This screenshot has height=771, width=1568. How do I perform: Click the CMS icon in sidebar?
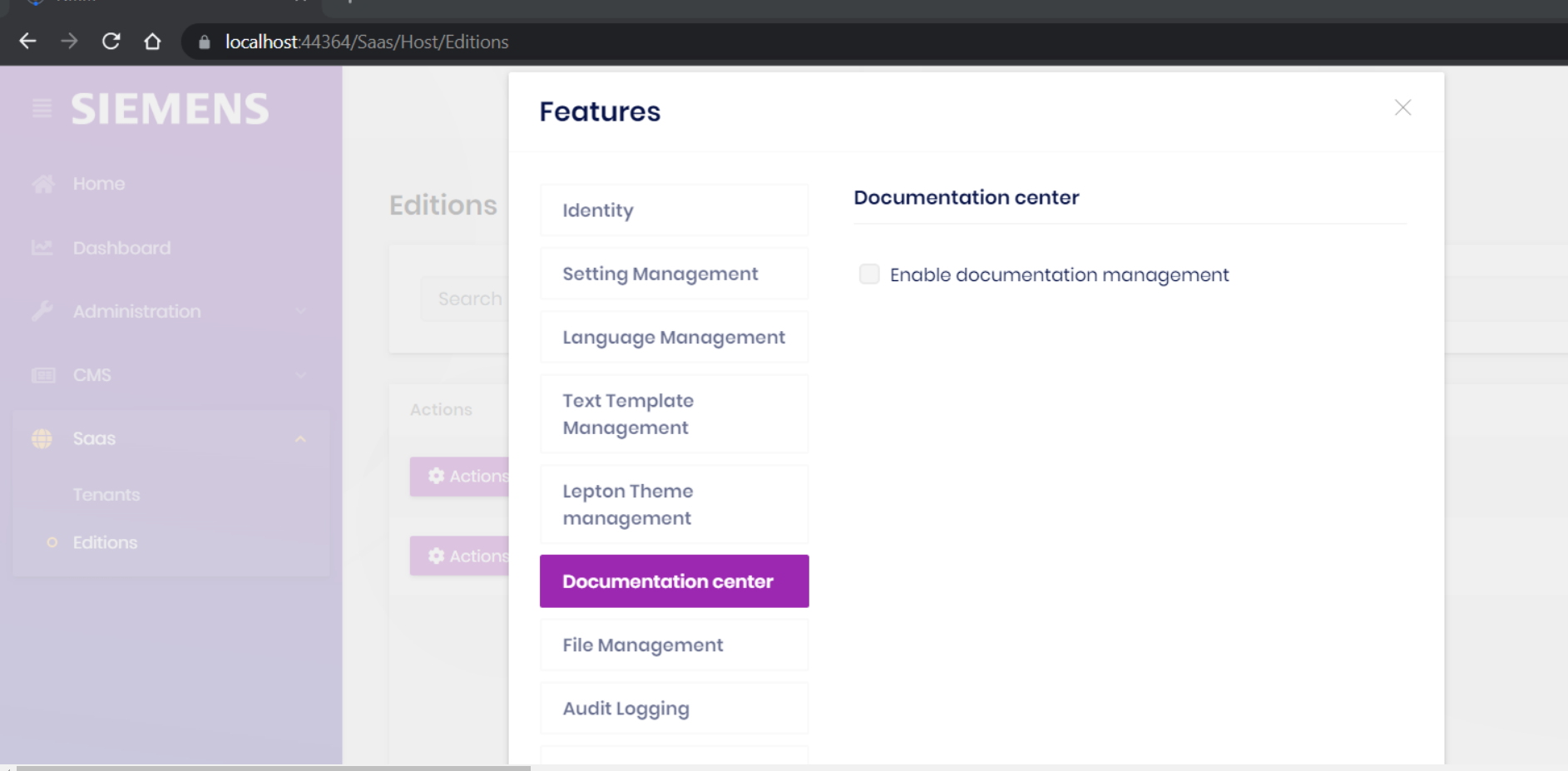click(43, 375)
